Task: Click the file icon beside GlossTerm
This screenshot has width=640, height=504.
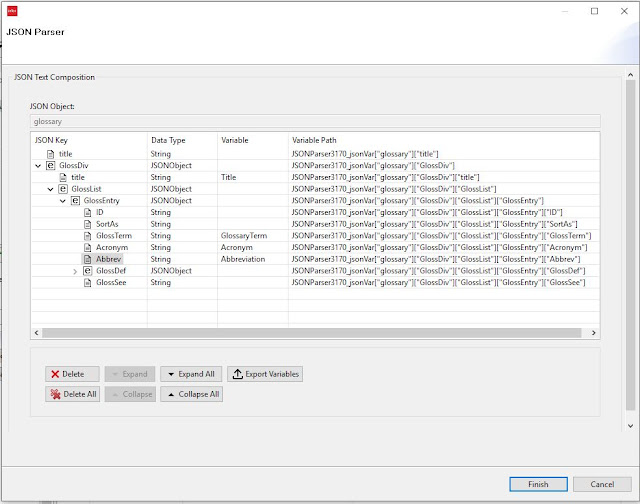Action: tap(87, 236)
